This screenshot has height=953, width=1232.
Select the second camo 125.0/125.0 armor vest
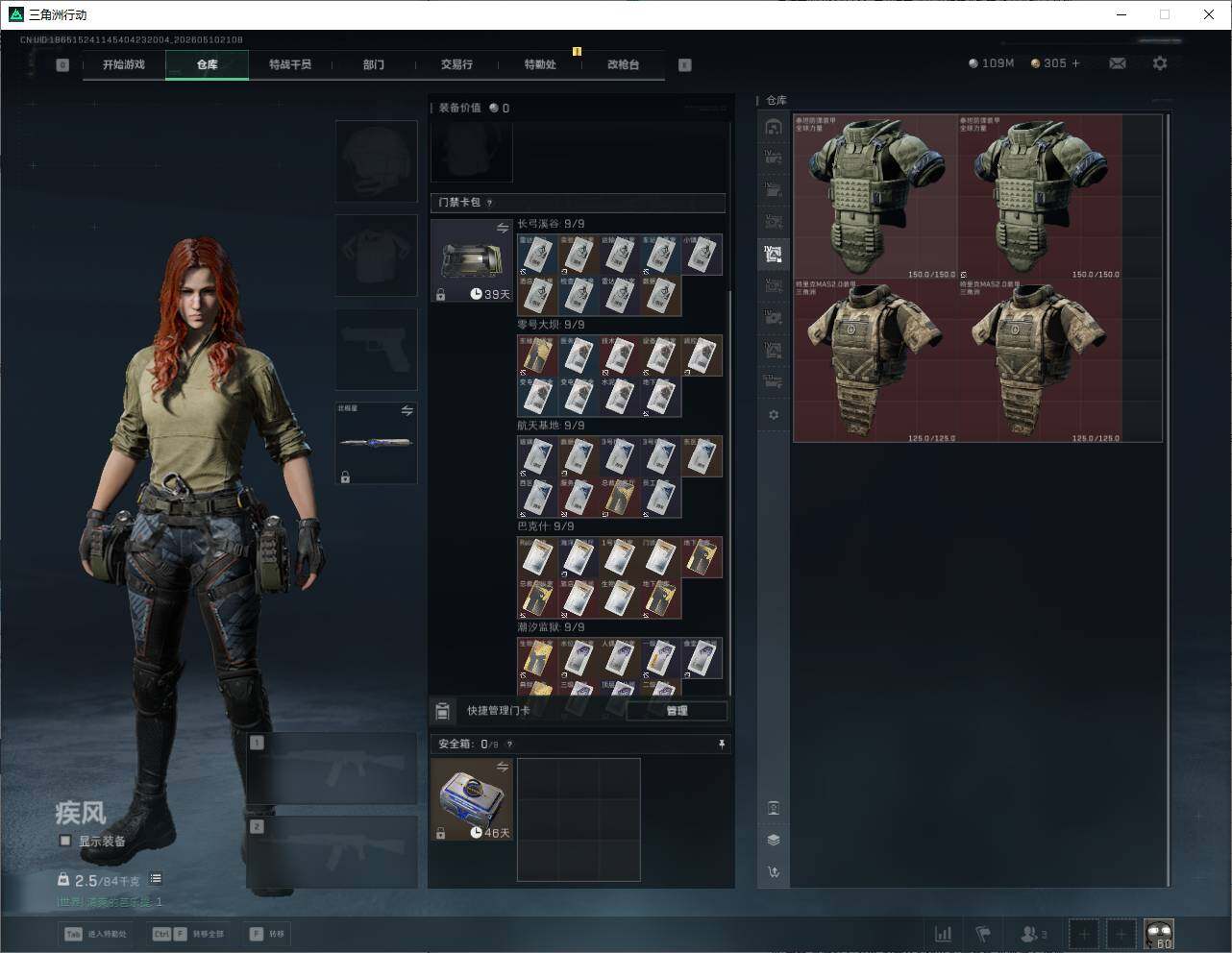click(x=1040, y=361)
